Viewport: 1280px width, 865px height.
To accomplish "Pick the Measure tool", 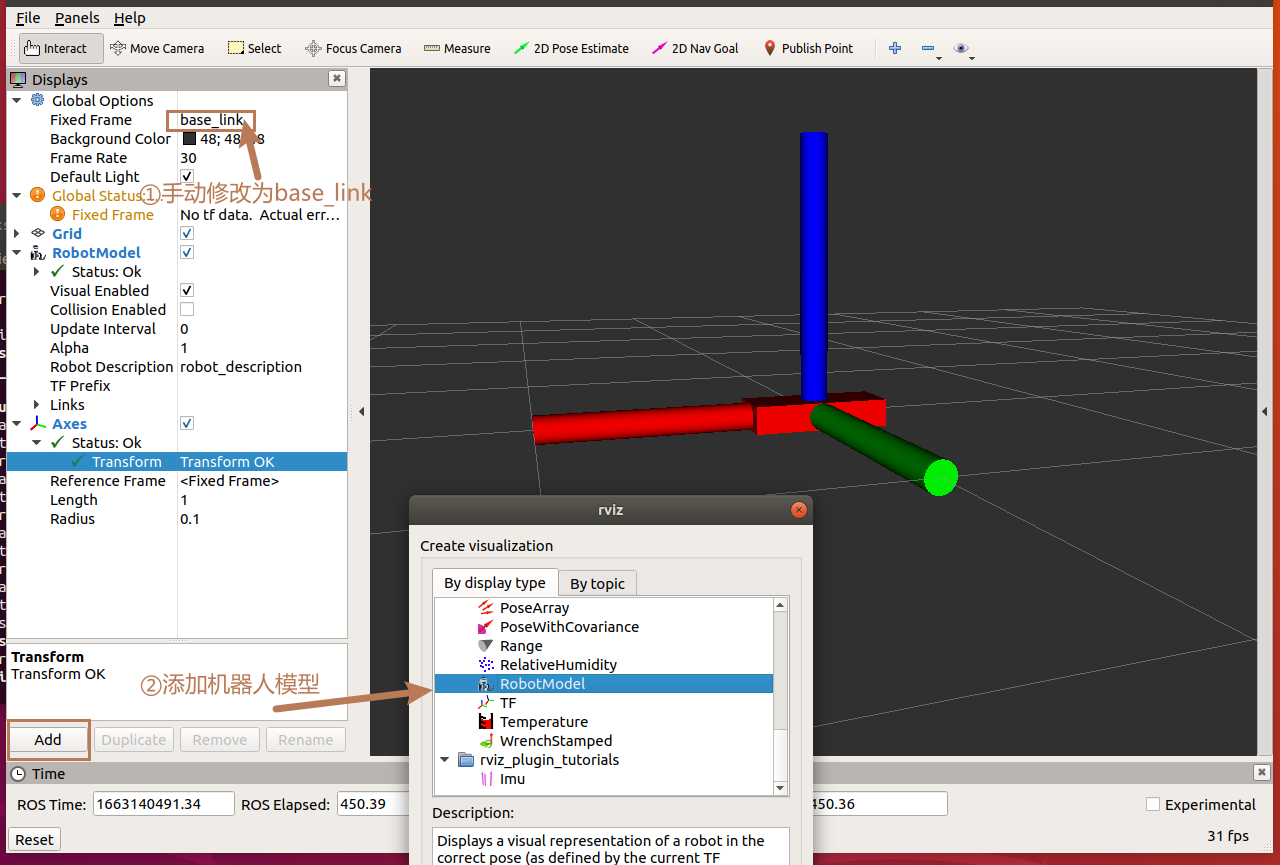I will tap(457, 48).
